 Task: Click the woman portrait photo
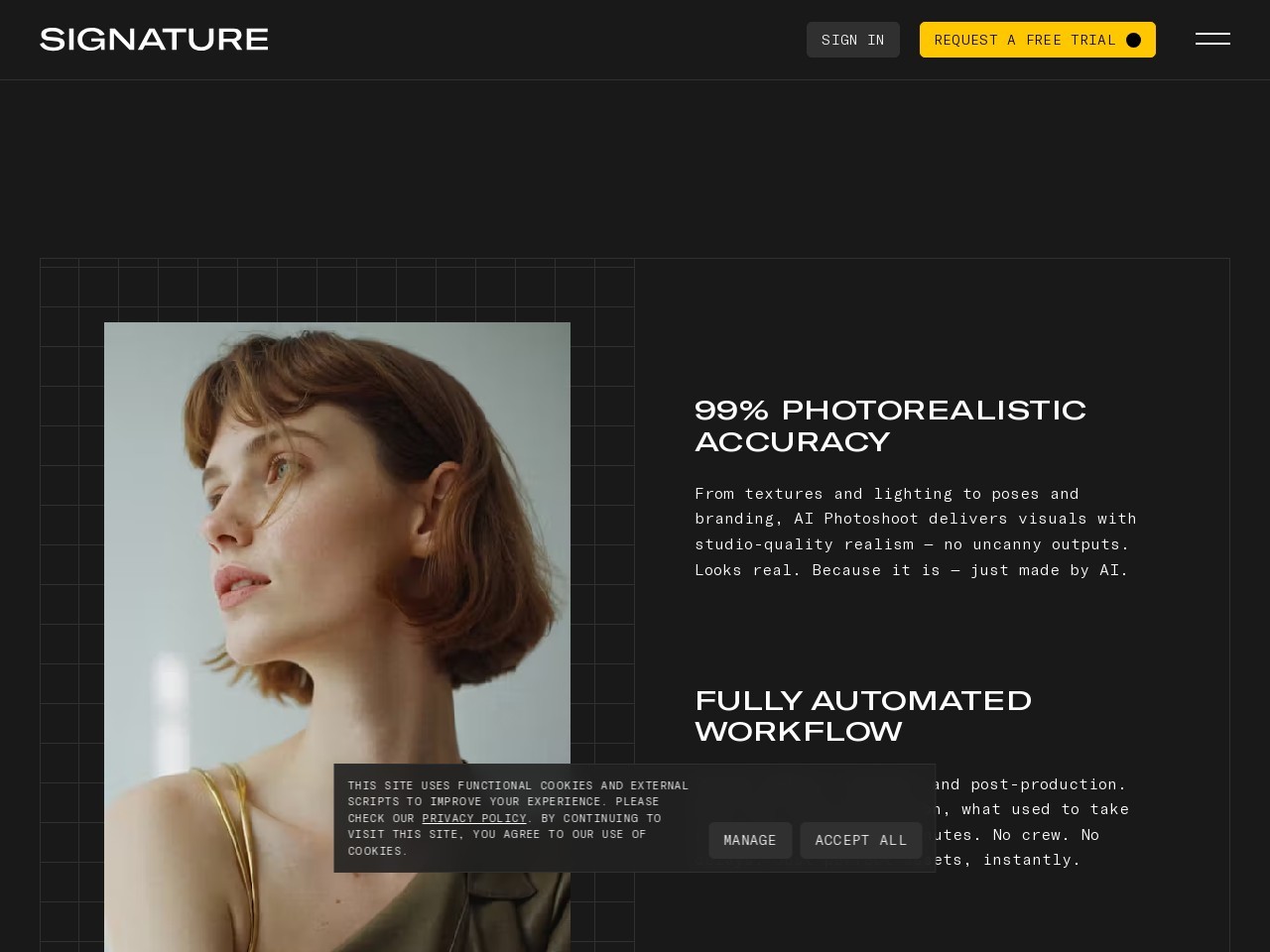pos(337,637)
